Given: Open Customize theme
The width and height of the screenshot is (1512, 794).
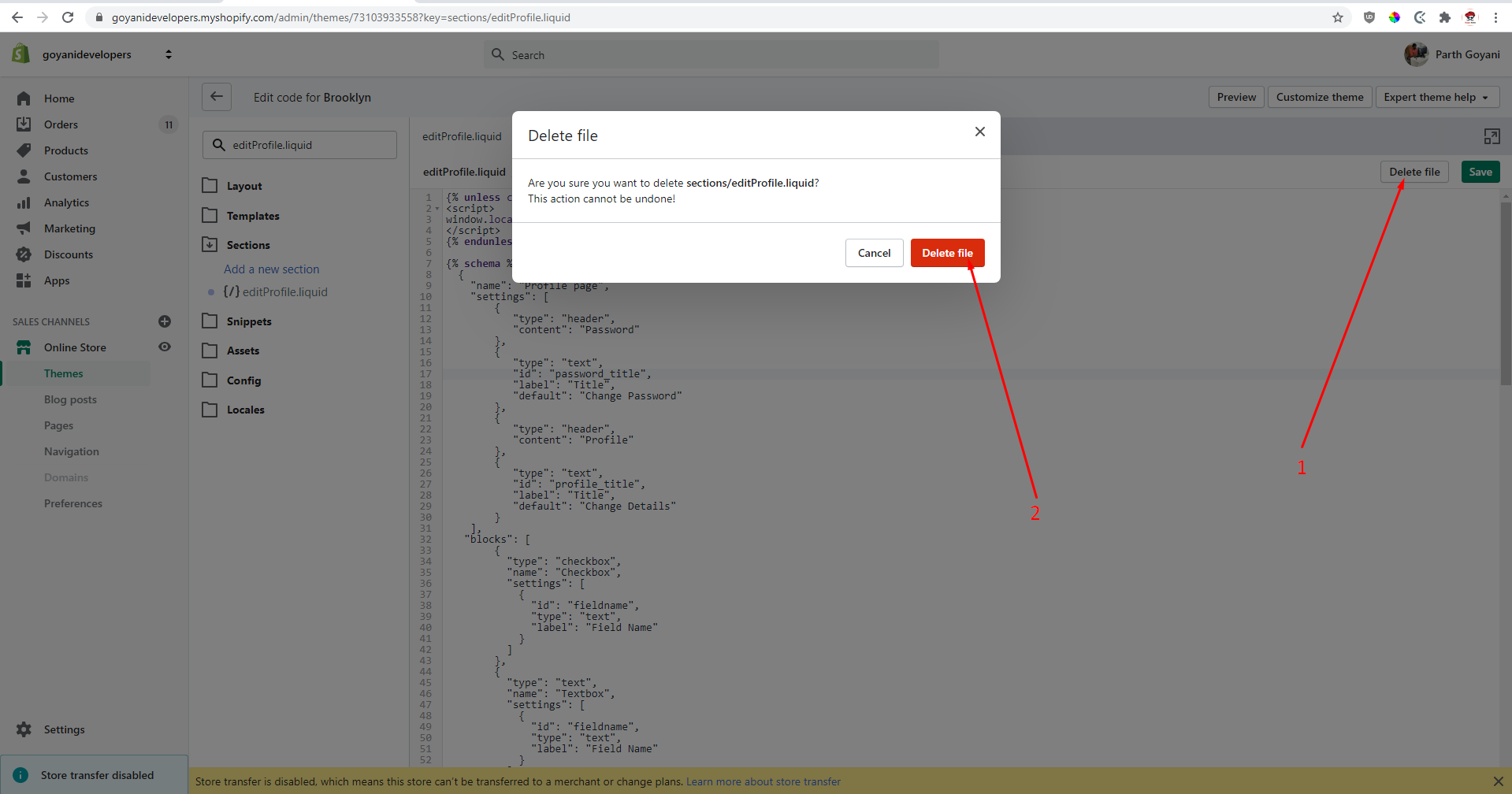Looking at the screenshot, I should (1320, 97).
